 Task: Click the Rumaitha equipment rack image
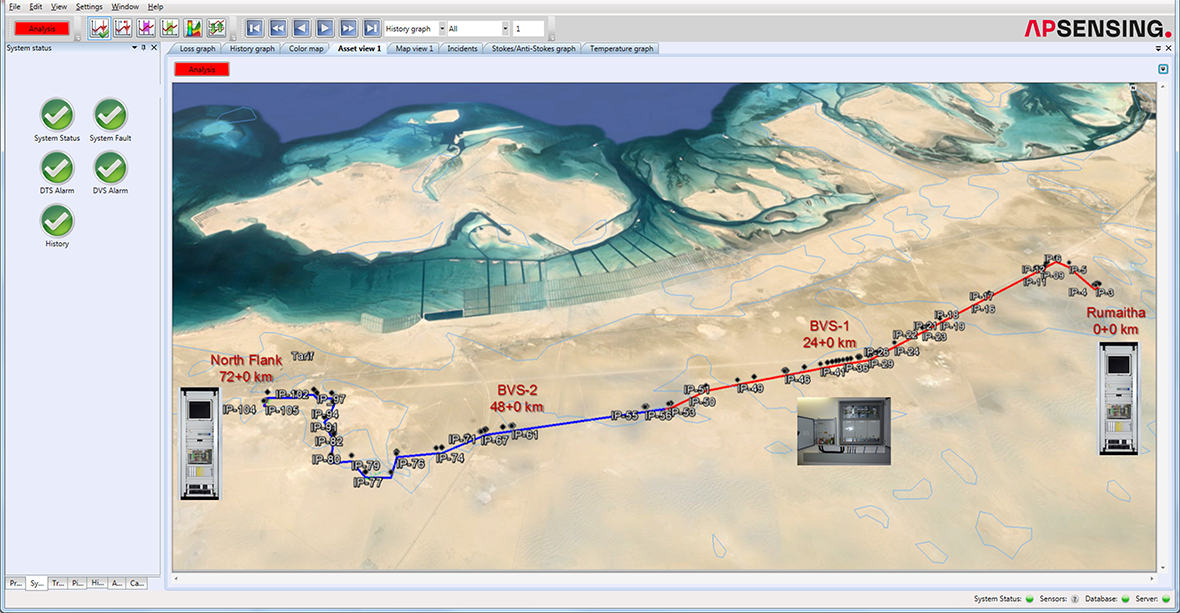click(x=1118, y=399)
